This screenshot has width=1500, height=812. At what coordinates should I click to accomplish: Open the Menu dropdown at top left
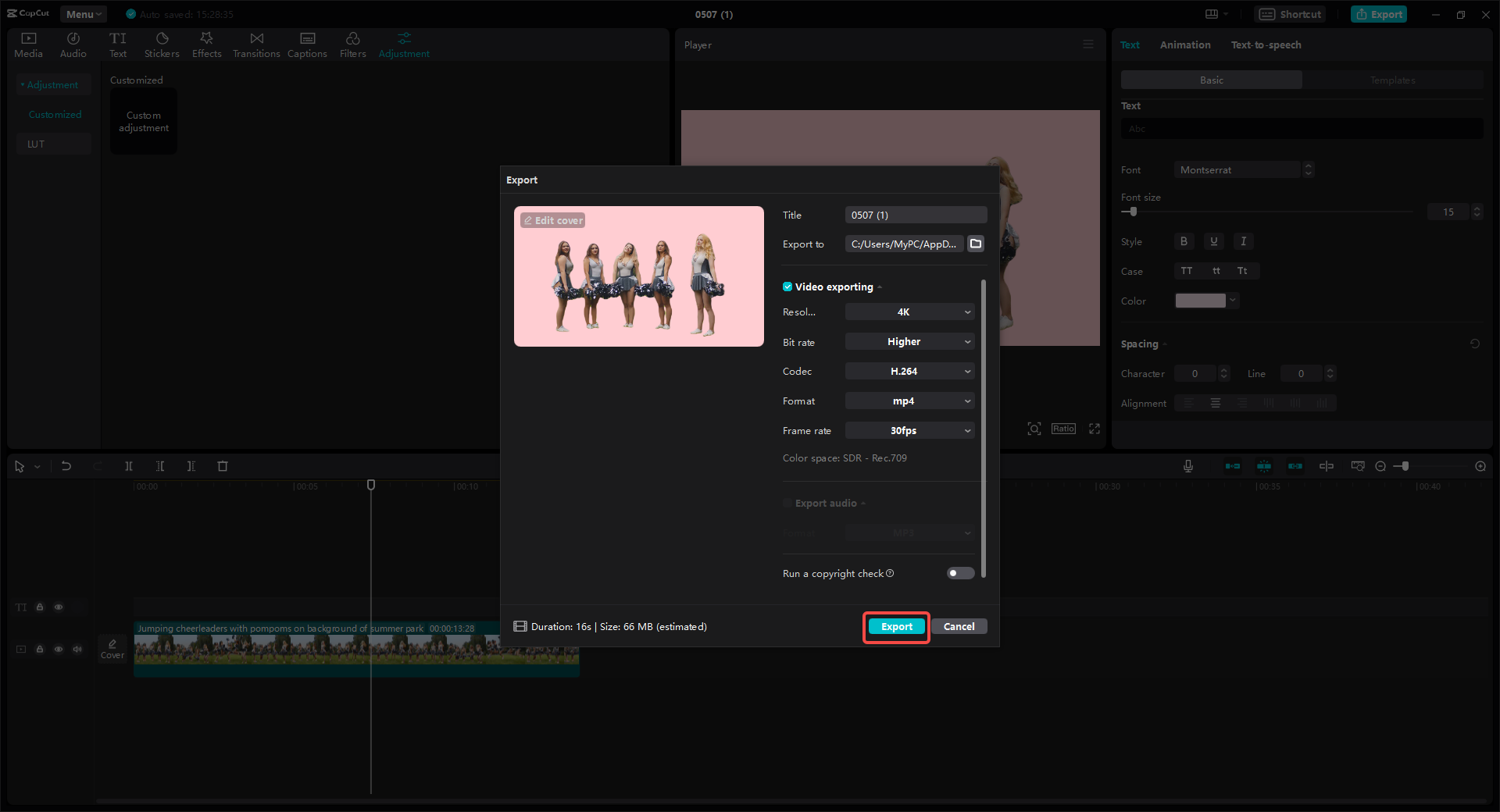point(82,13)
